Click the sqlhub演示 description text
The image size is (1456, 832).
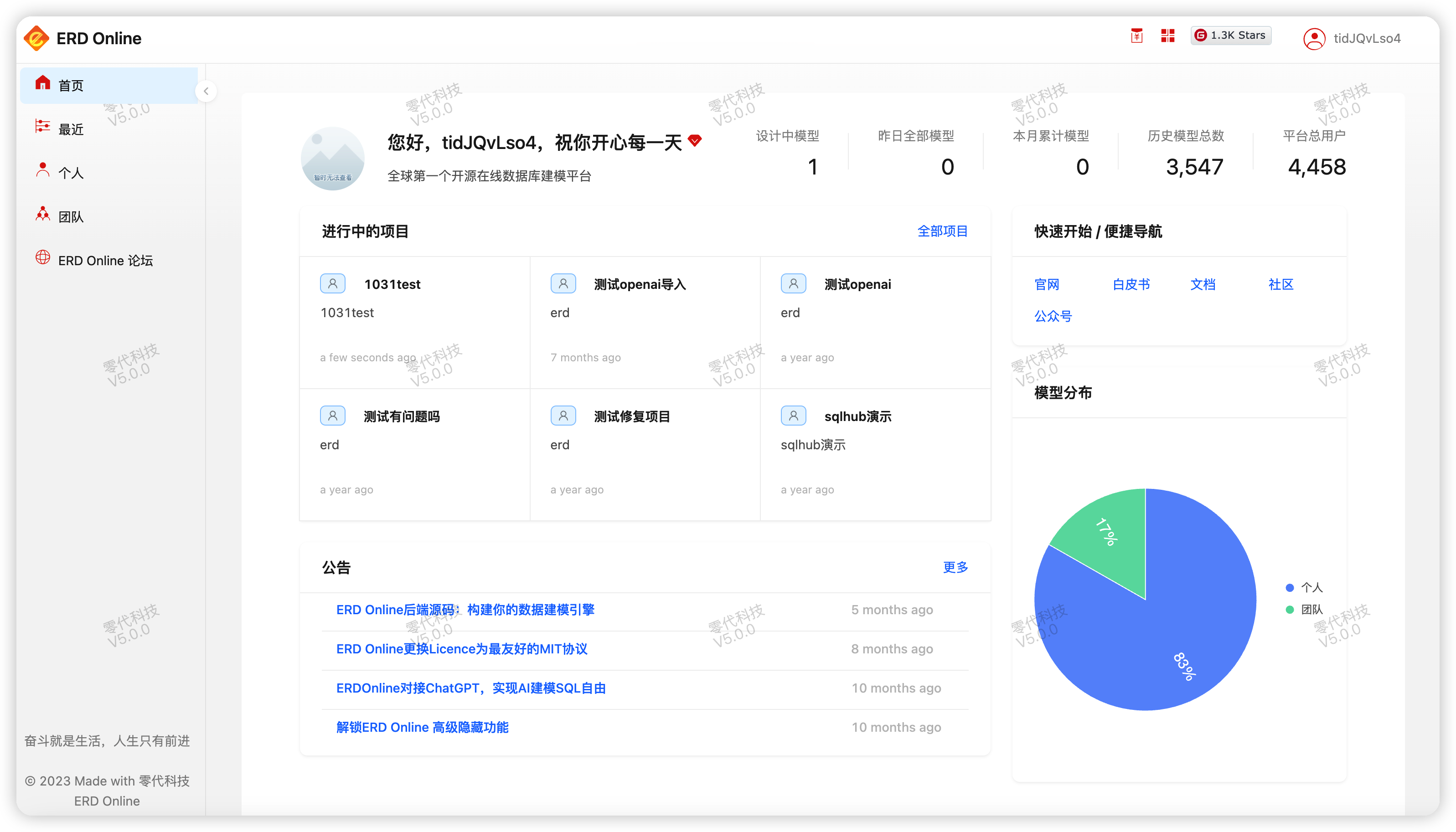[813, 445]
